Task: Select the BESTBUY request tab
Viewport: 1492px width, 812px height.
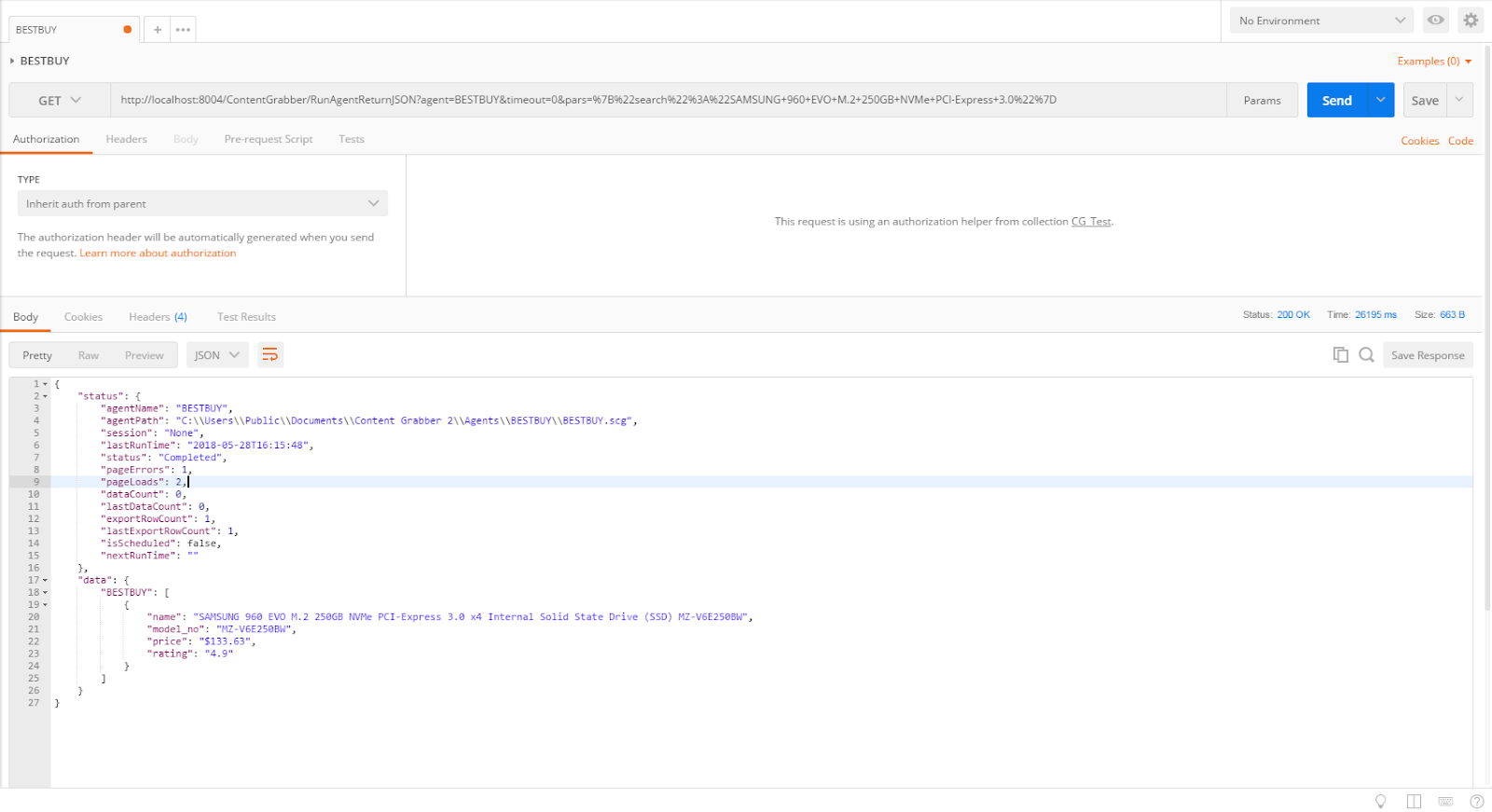Action: [75, 30]
